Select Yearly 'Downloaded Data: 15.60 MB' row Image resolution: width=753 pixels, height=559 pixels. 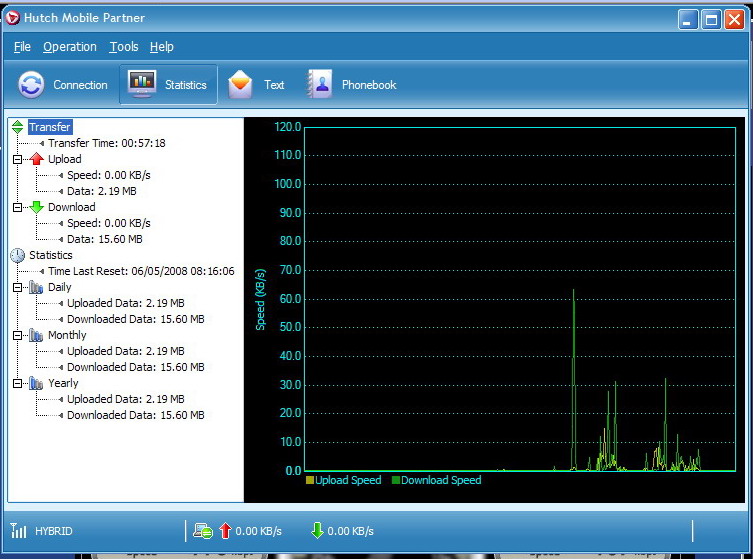(136, 415)
